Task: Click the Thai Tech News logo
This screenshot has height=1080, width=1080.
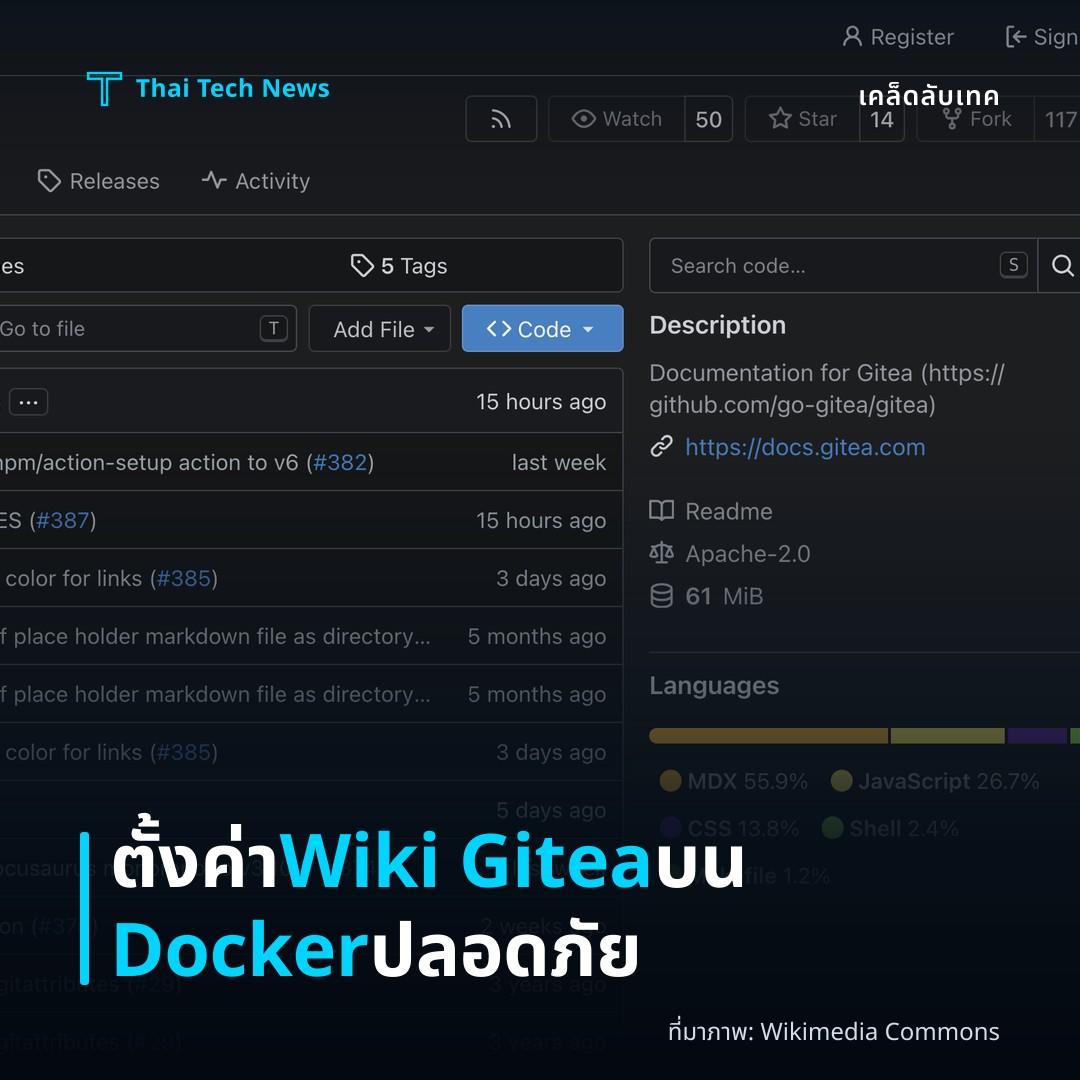Action: [x=209, y=88]
